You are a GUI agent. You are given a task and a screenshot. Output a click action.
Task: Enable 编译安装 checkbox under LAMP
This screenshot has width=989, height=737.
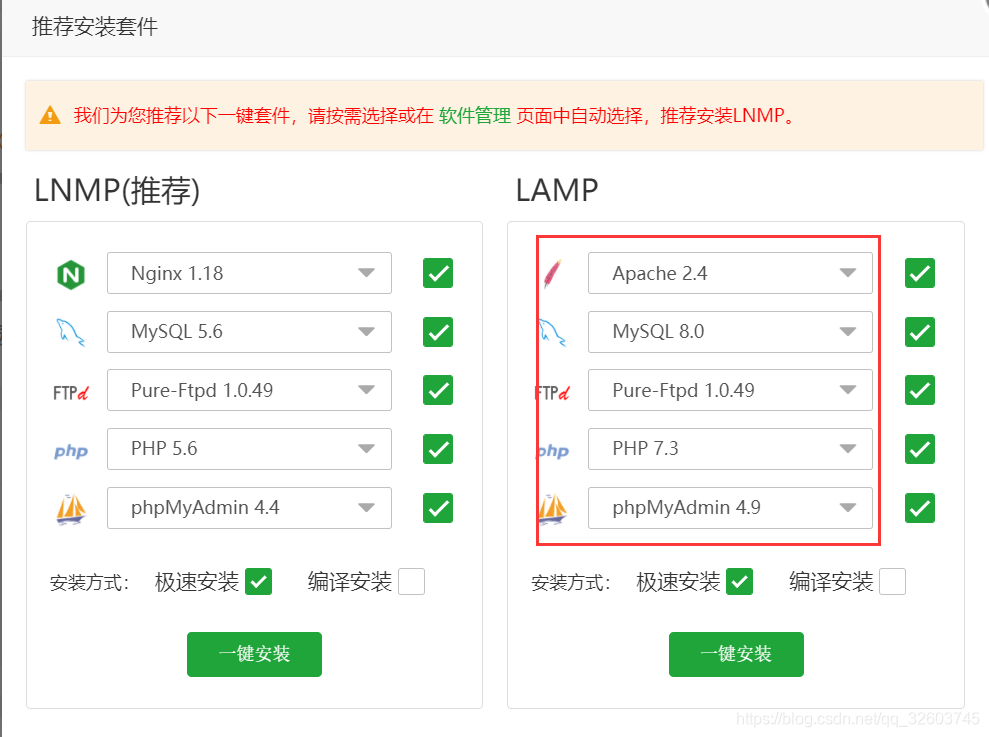point(892,582)
